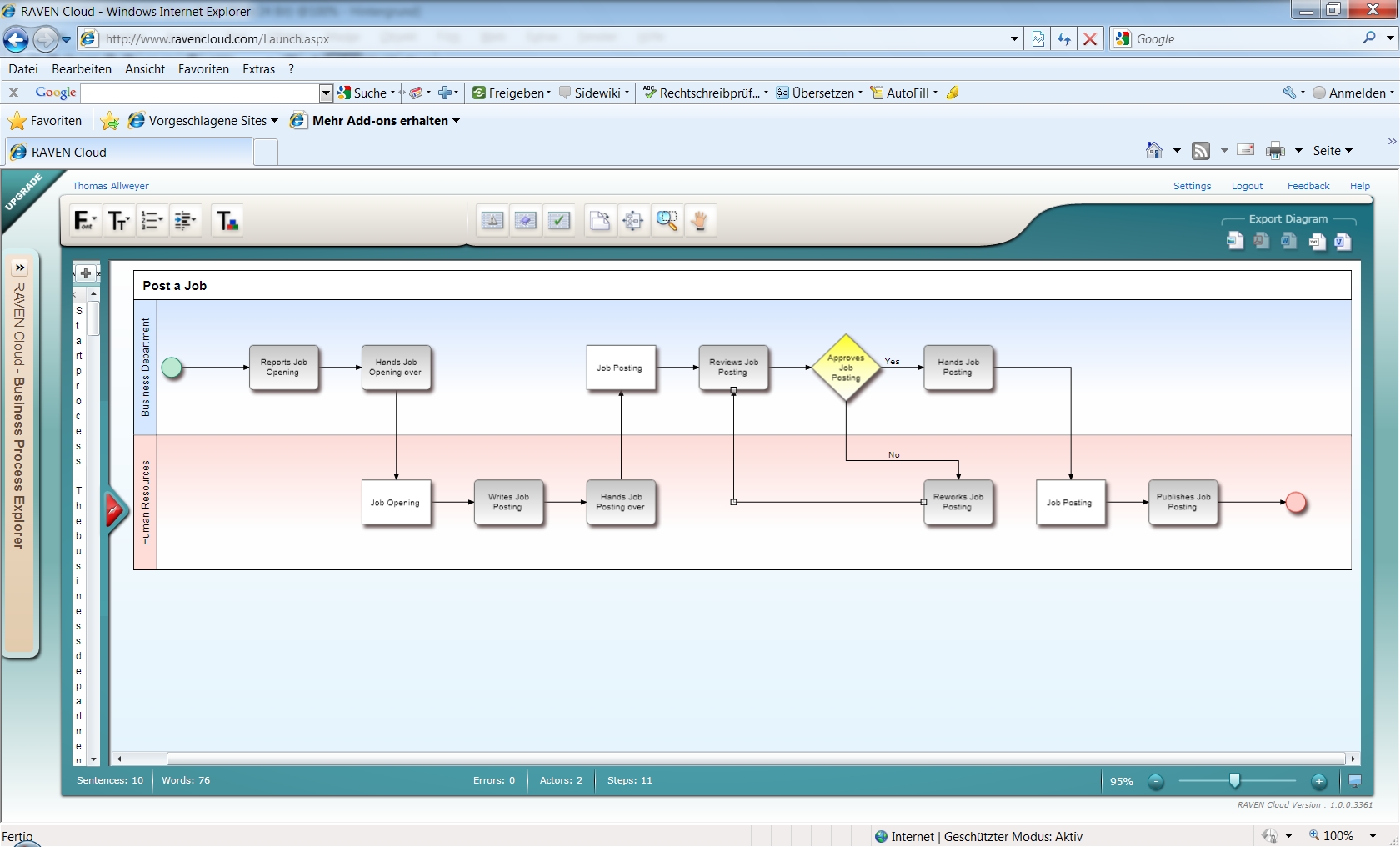Viewport: 1400px width, 847px height.
Task: Click the zoom in plus button
Action: click(x=1318, y=781)
